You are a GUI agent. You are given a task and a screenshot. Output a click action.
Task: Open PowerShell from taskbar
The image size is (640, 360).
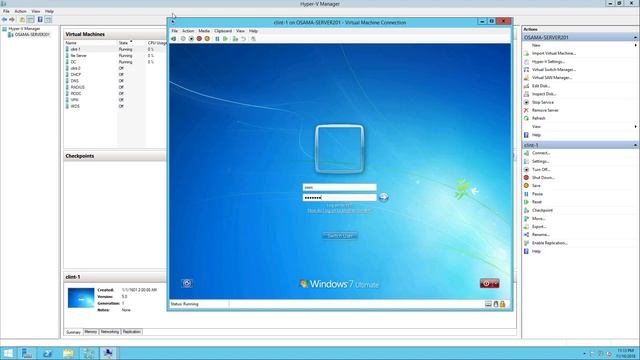47,353
